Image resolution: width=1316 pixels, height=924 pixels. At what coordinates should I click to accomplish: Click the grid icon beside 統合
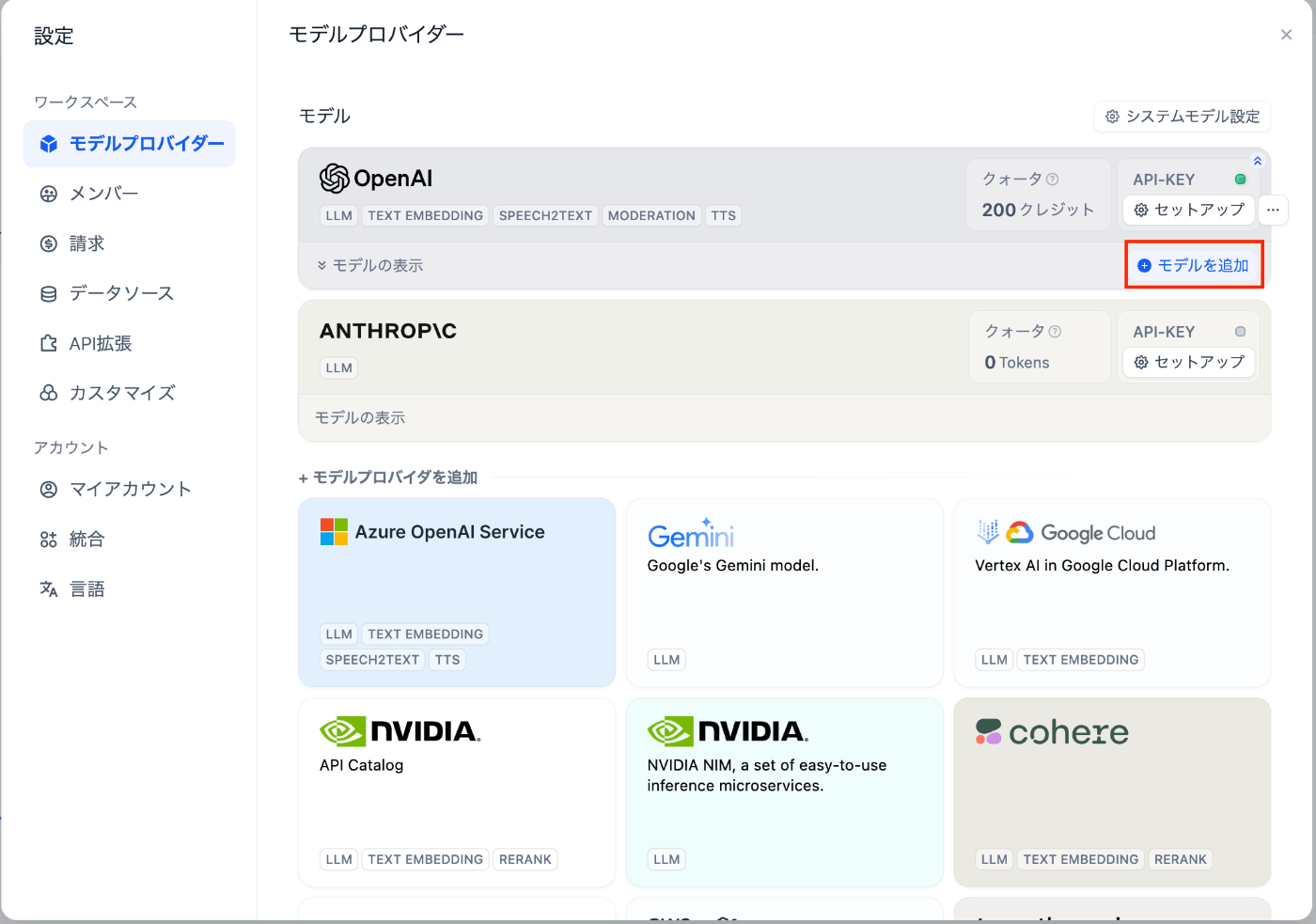(49, 540)
